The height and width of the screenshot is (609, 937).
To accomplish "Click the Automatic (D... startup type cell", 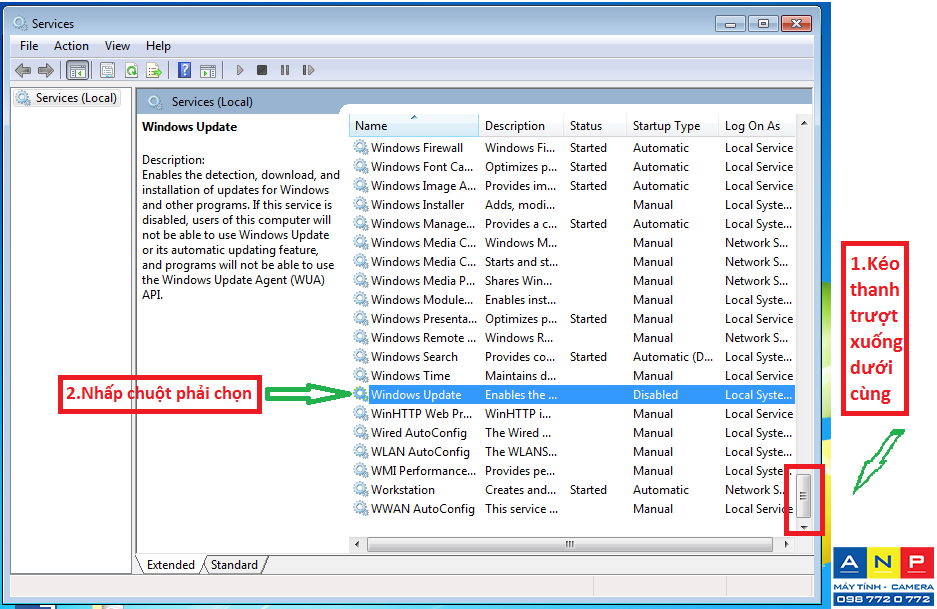I will [x=673, y=356].
